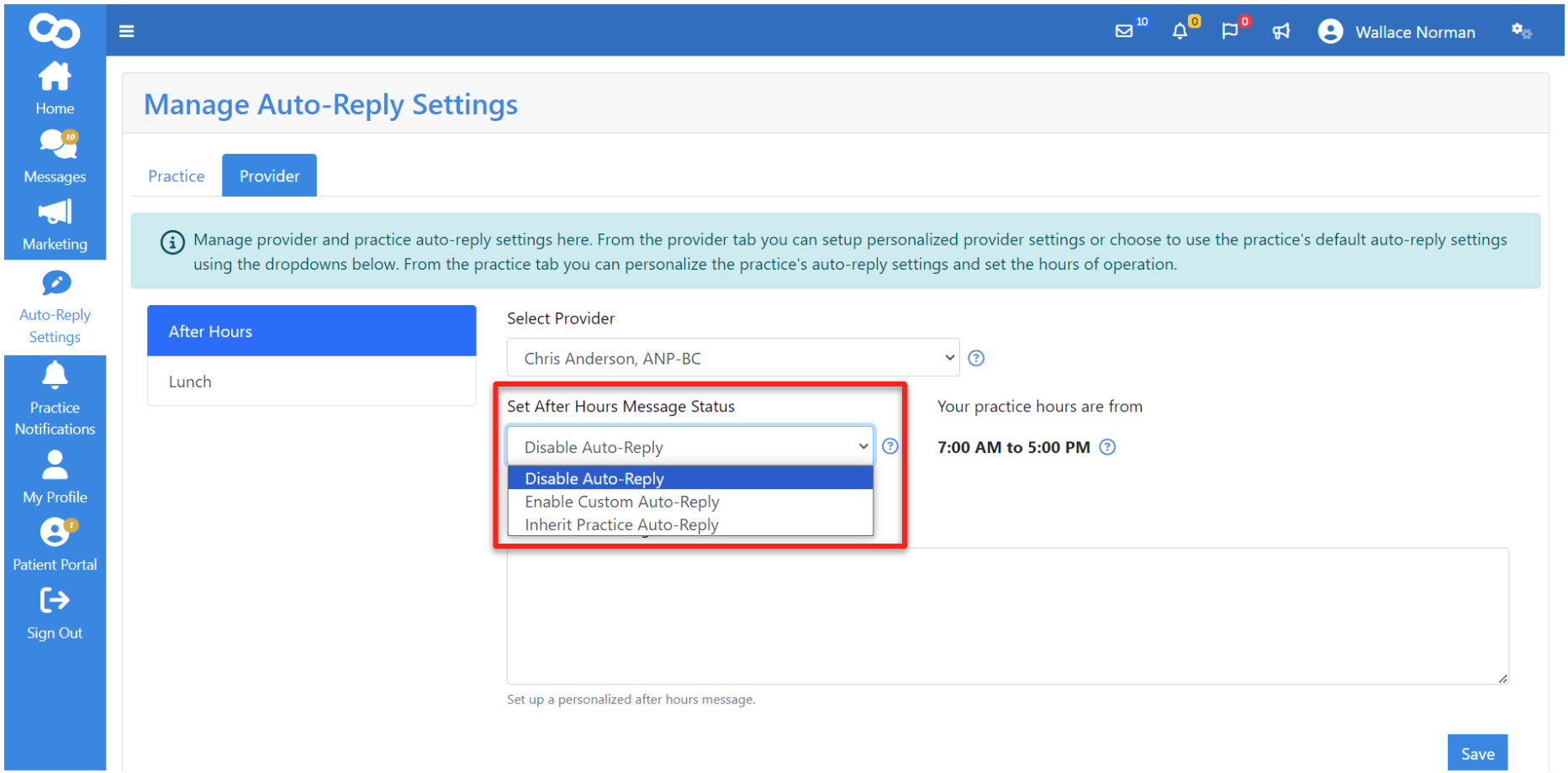This screenshot has height=773, width=1568.
Task: Click the textarea resize handle
Action: (1502, 678)
